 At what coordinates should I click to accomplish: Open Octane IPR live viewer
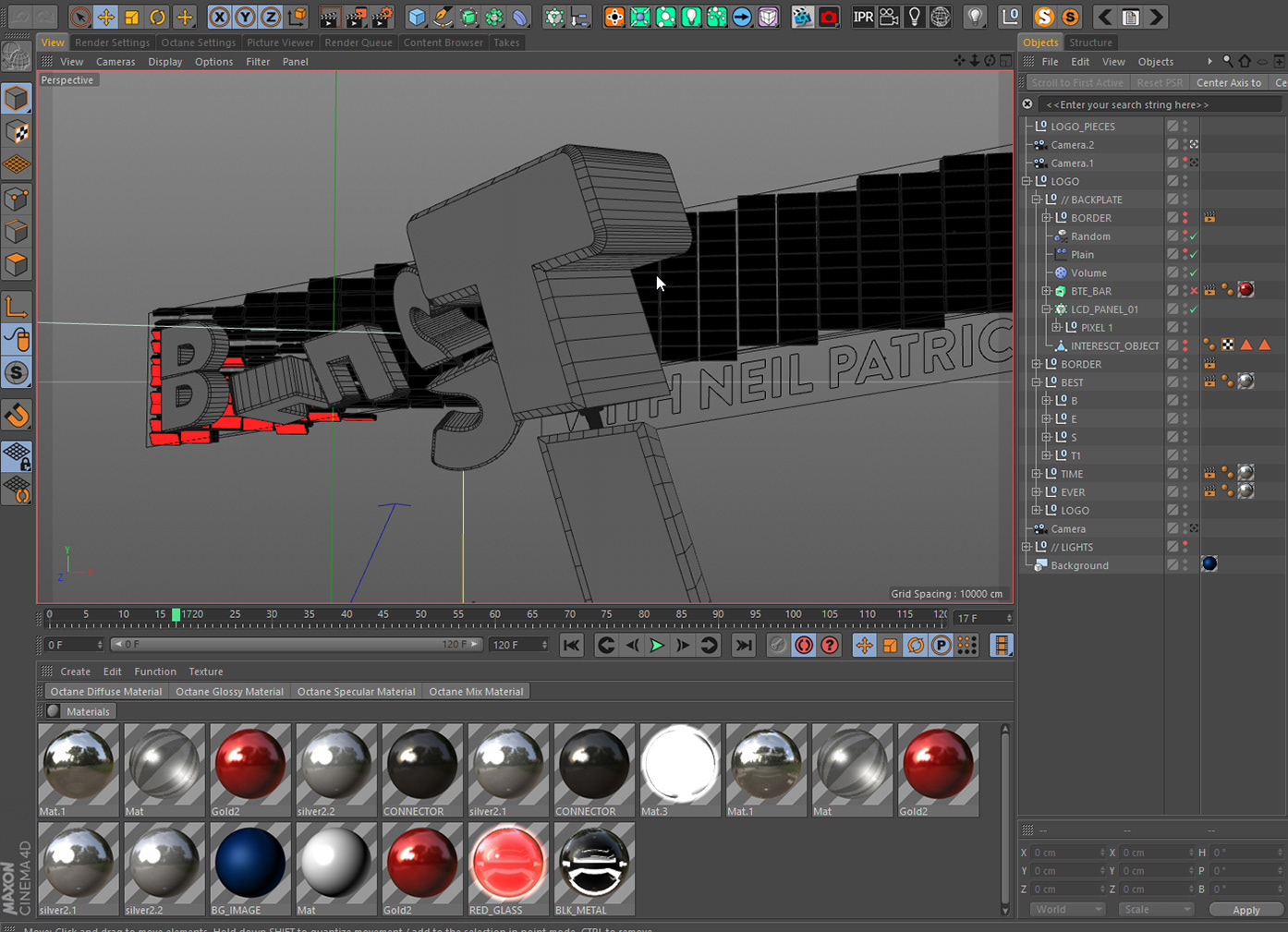(x=863, y=17)
